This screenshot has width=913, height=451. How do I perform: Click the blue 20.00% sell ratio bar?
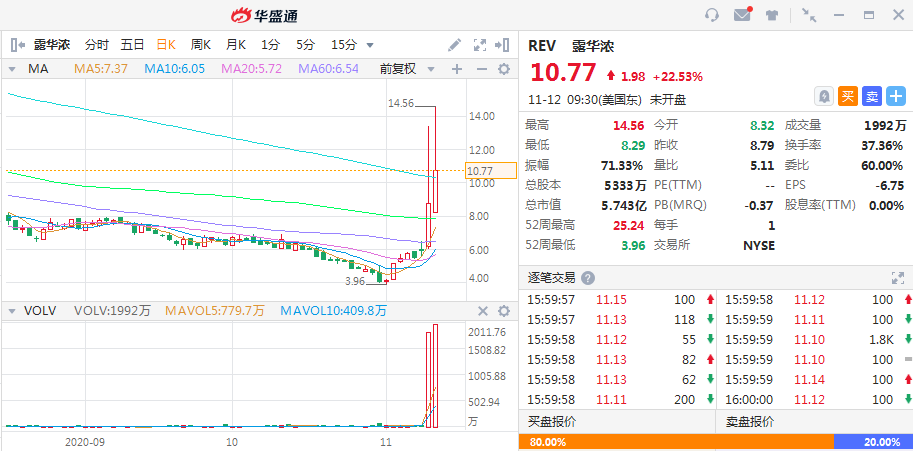tap(872, 442)
